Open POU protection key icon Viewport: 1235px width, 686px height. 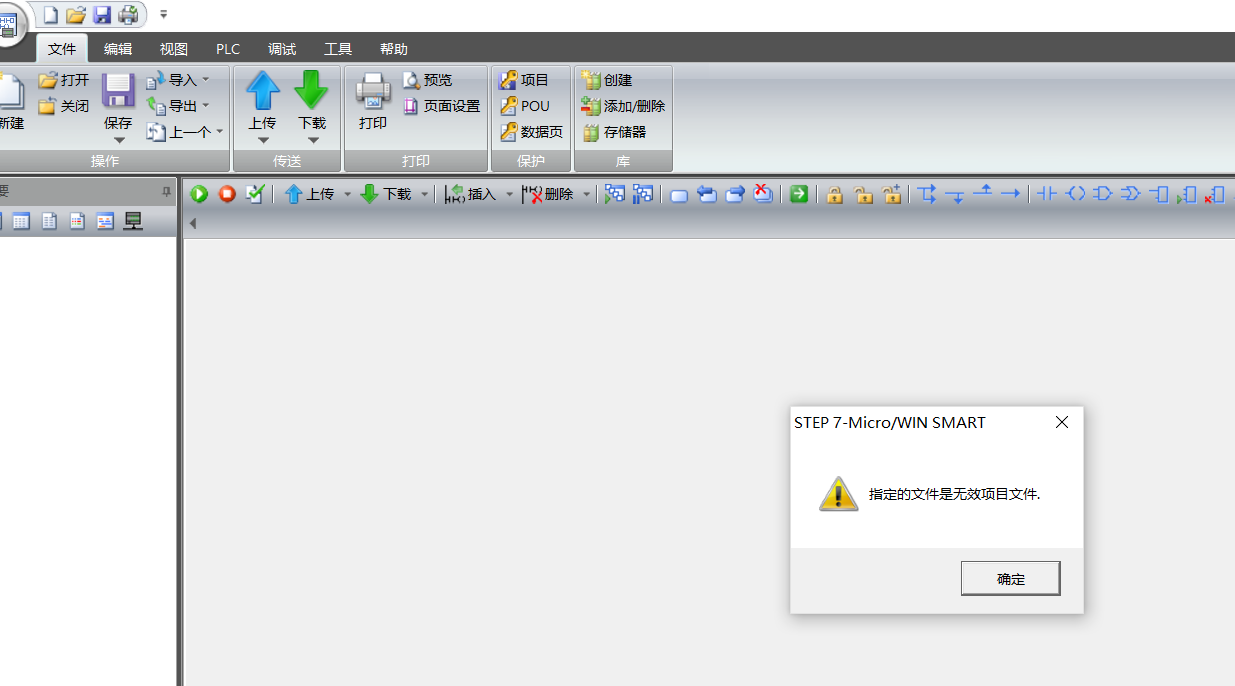point(509,106)
